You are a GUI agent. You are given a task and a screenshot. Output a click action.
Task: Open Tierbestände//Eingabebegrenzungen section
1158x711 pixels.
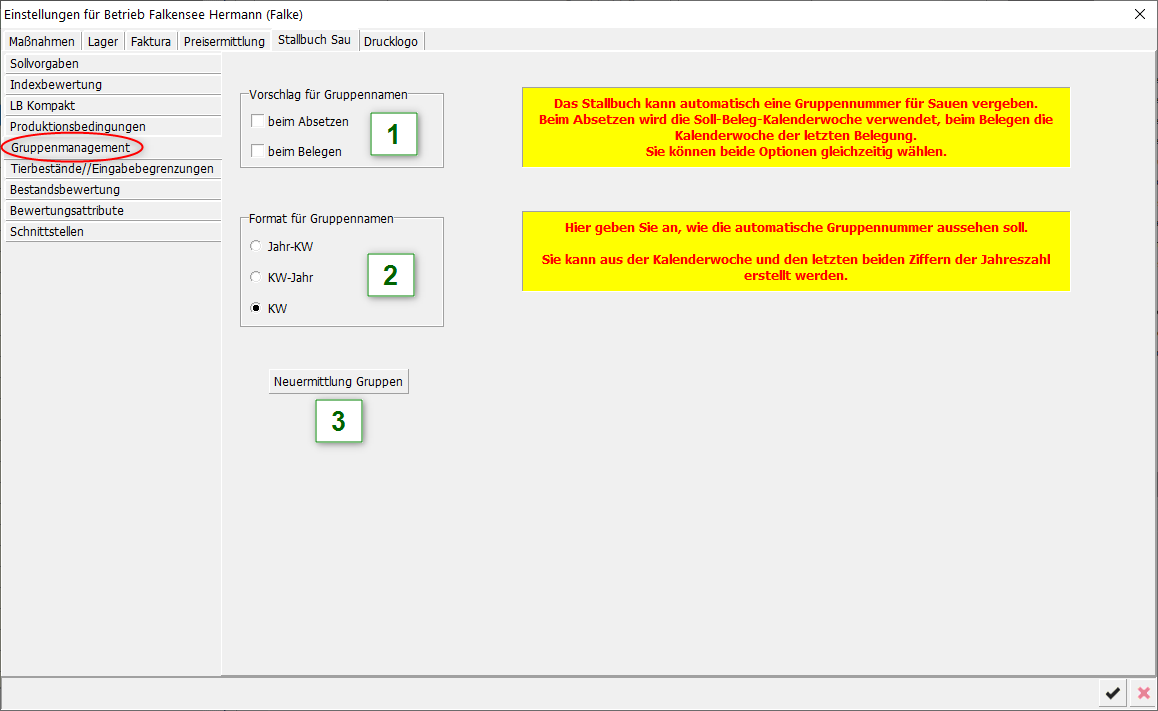coord(112,169)
